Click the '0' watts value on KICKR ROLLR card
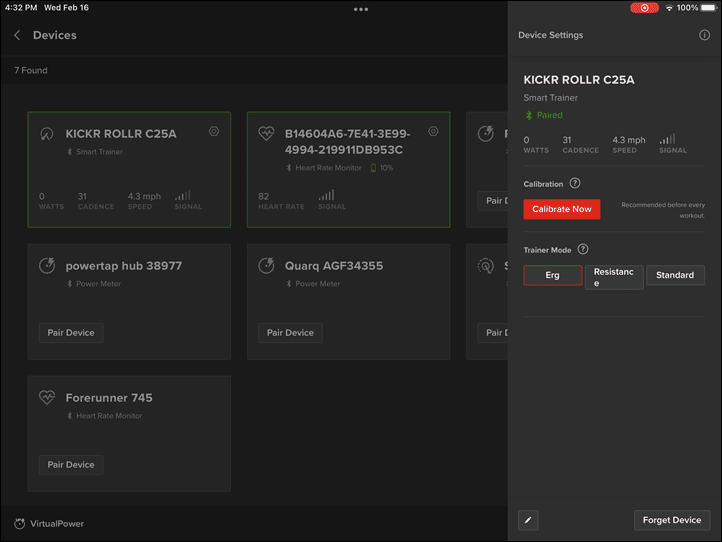Screen dimensions: 722x542 42,196
